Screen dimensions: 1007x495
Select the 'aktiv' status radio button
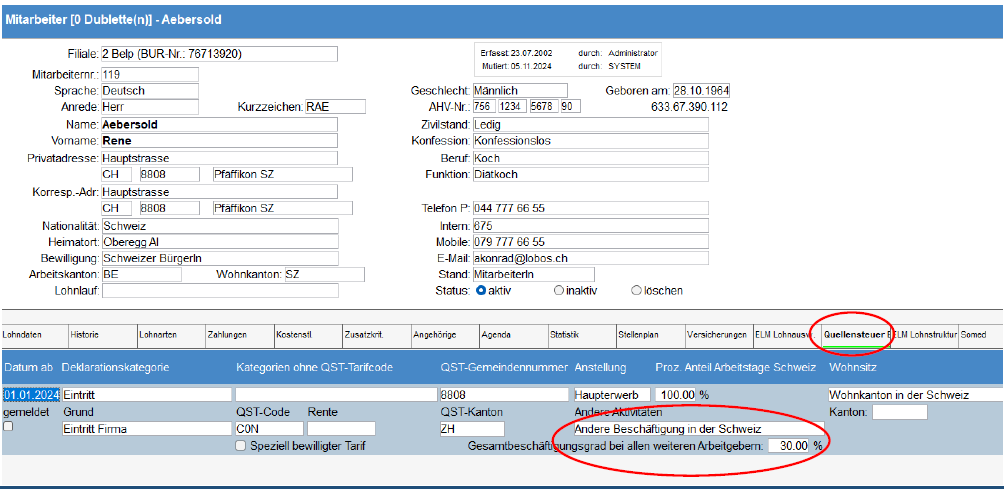click(481, 291)
